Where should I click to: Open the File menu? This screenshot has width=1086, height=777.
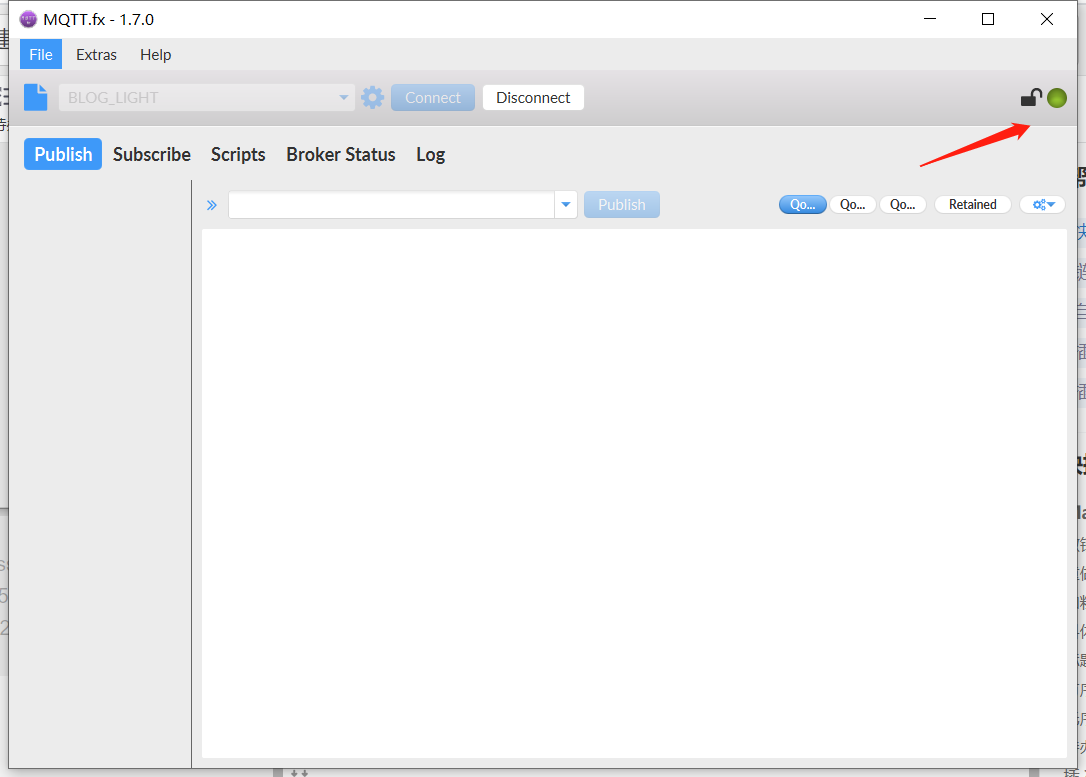[41, 55]
